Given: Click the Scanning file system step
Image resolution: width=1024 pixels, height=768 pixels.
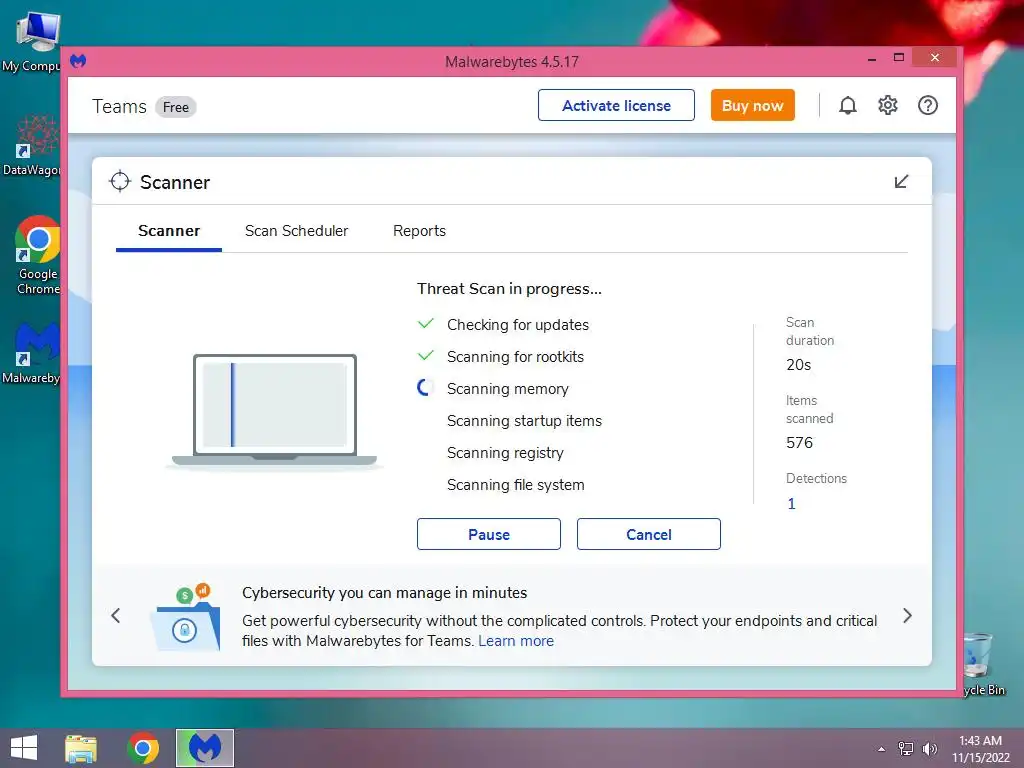Looking at the screenshot, I should coord(515,485).
